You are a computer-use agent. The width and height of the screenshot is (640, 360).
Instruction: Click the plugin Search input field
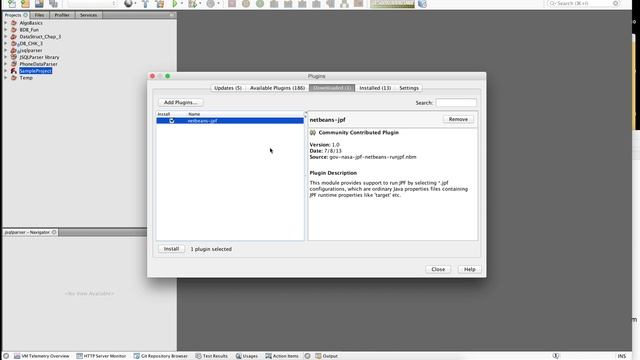[x=456, y=103]
